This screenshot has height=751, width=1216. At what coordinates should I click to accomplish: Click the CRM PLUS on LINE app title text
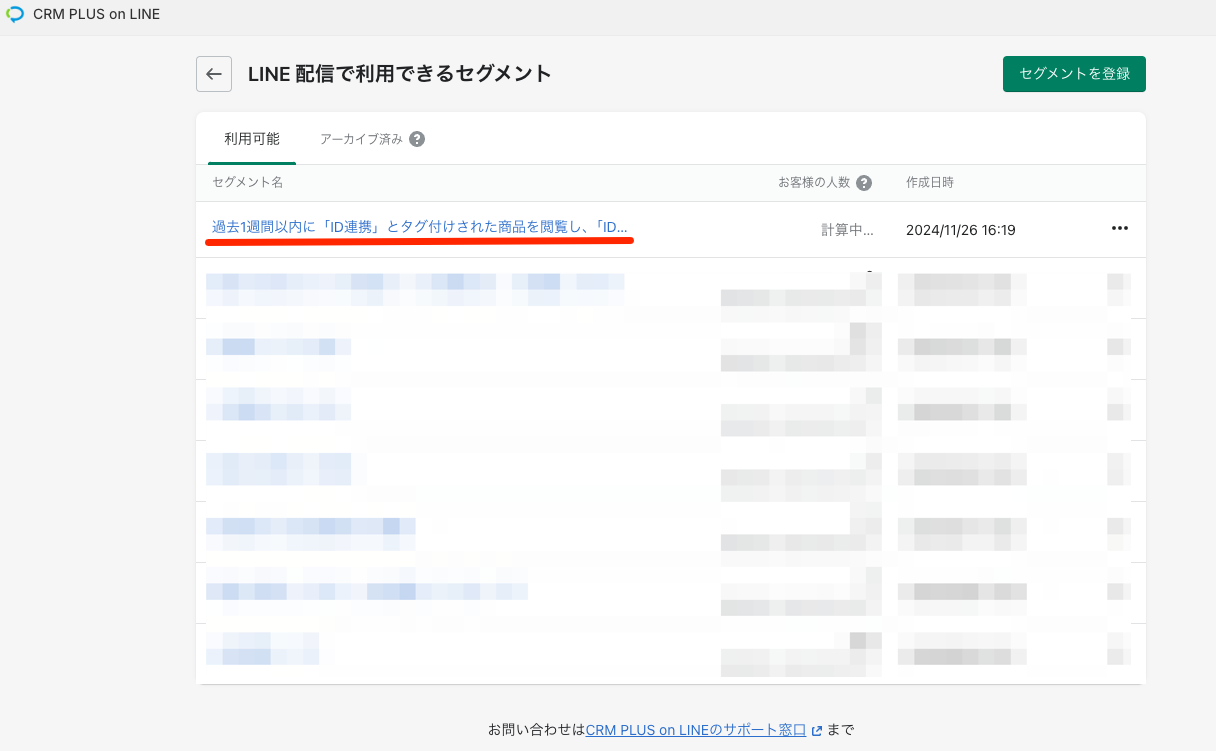tap(96, 15)
